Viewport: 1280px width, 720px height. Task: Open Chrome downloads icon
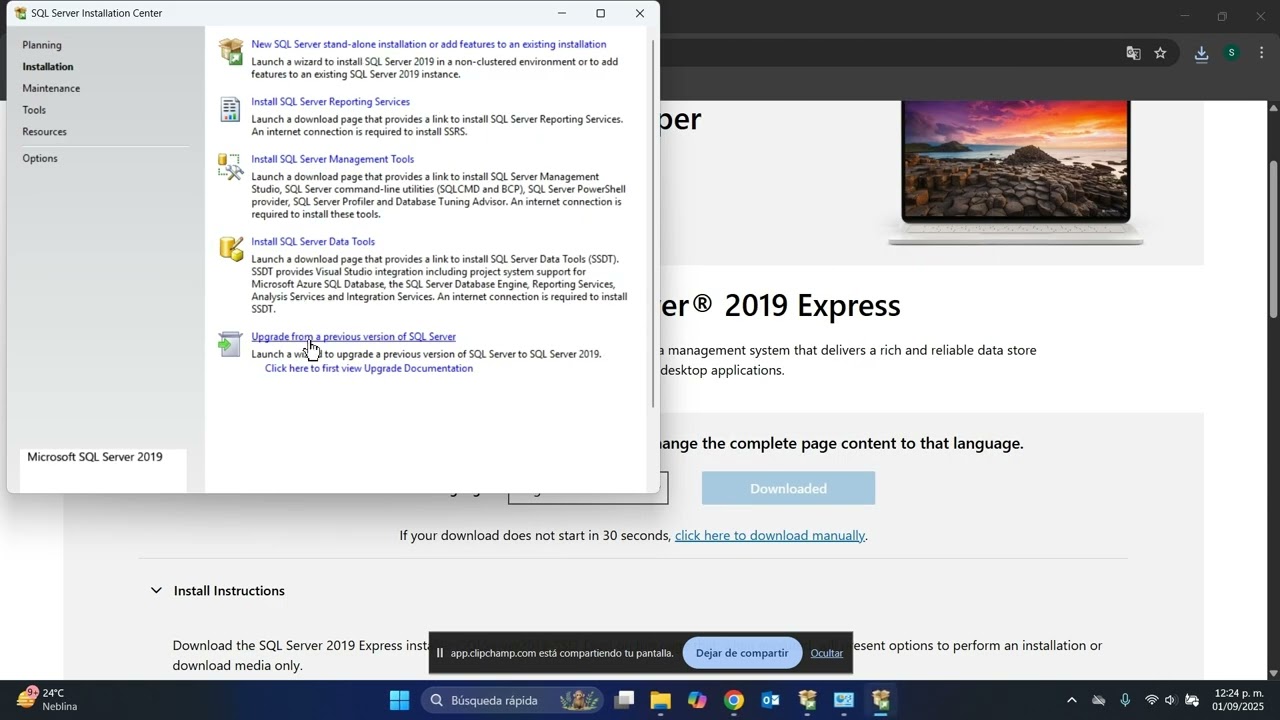[1201, 53]
